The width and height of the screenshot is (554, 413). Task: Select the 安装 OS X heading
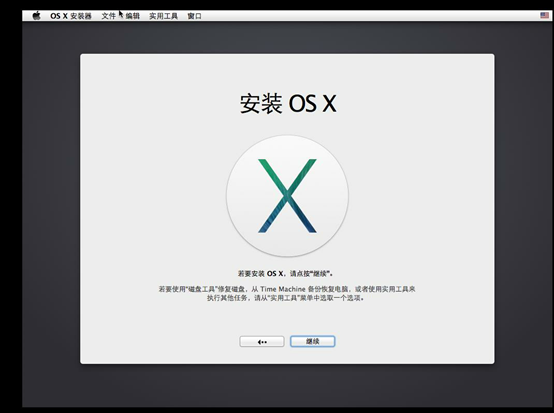point(288,104)
